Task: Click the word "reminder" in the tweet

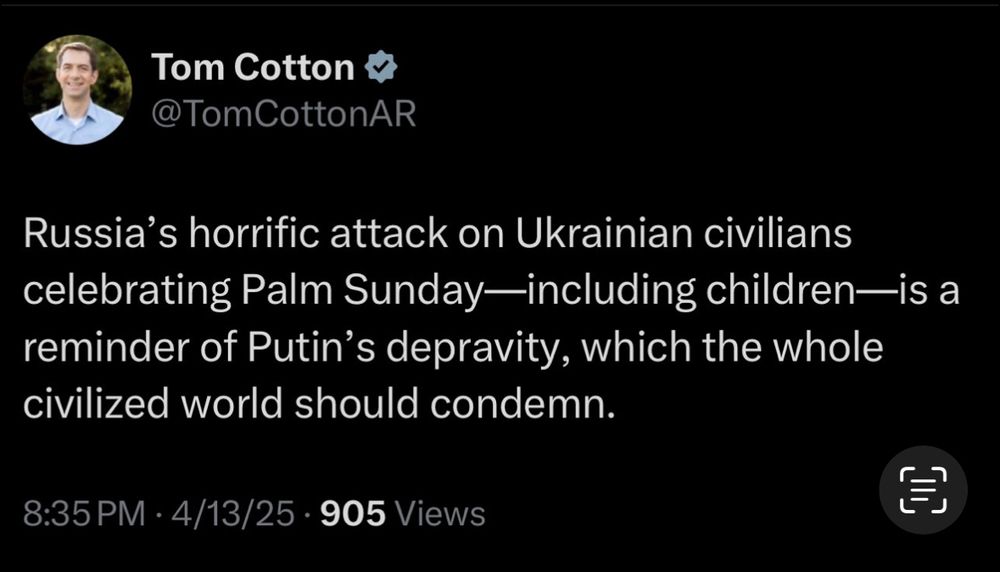Action: (x=98, y=349)
